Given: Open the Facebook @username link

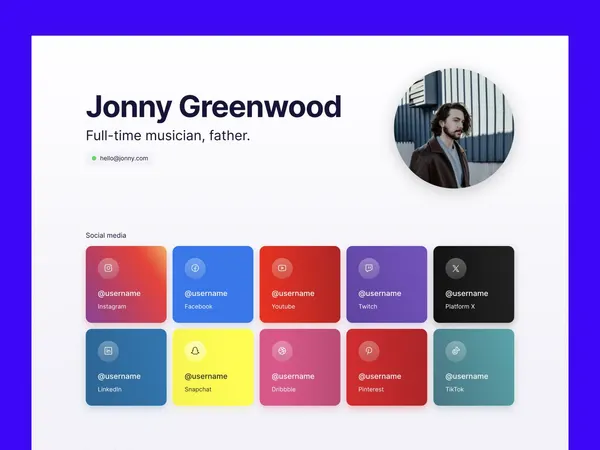Looking at the screenshot, I should 206,293.
